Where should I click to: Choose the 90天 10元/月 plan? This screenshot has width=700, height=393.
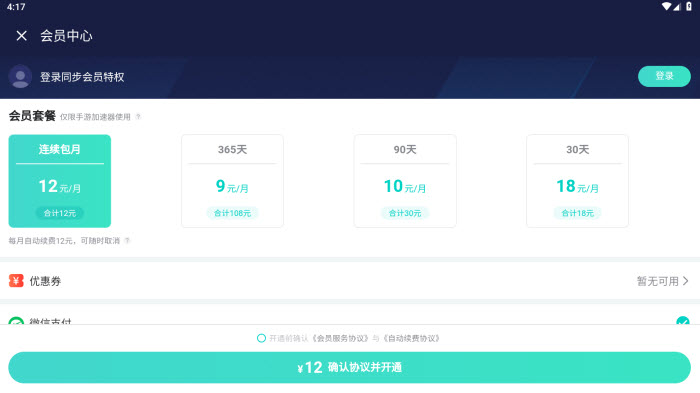(405, 181)
